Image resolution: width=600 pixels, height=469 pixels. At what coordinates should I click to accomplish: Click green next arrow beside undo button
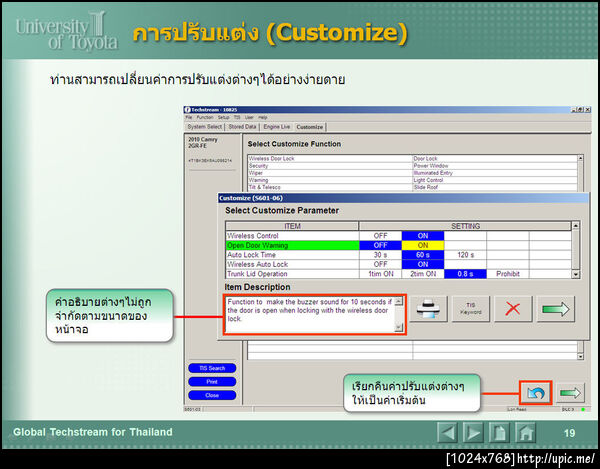pyautogui.click(x=570, y=392)
